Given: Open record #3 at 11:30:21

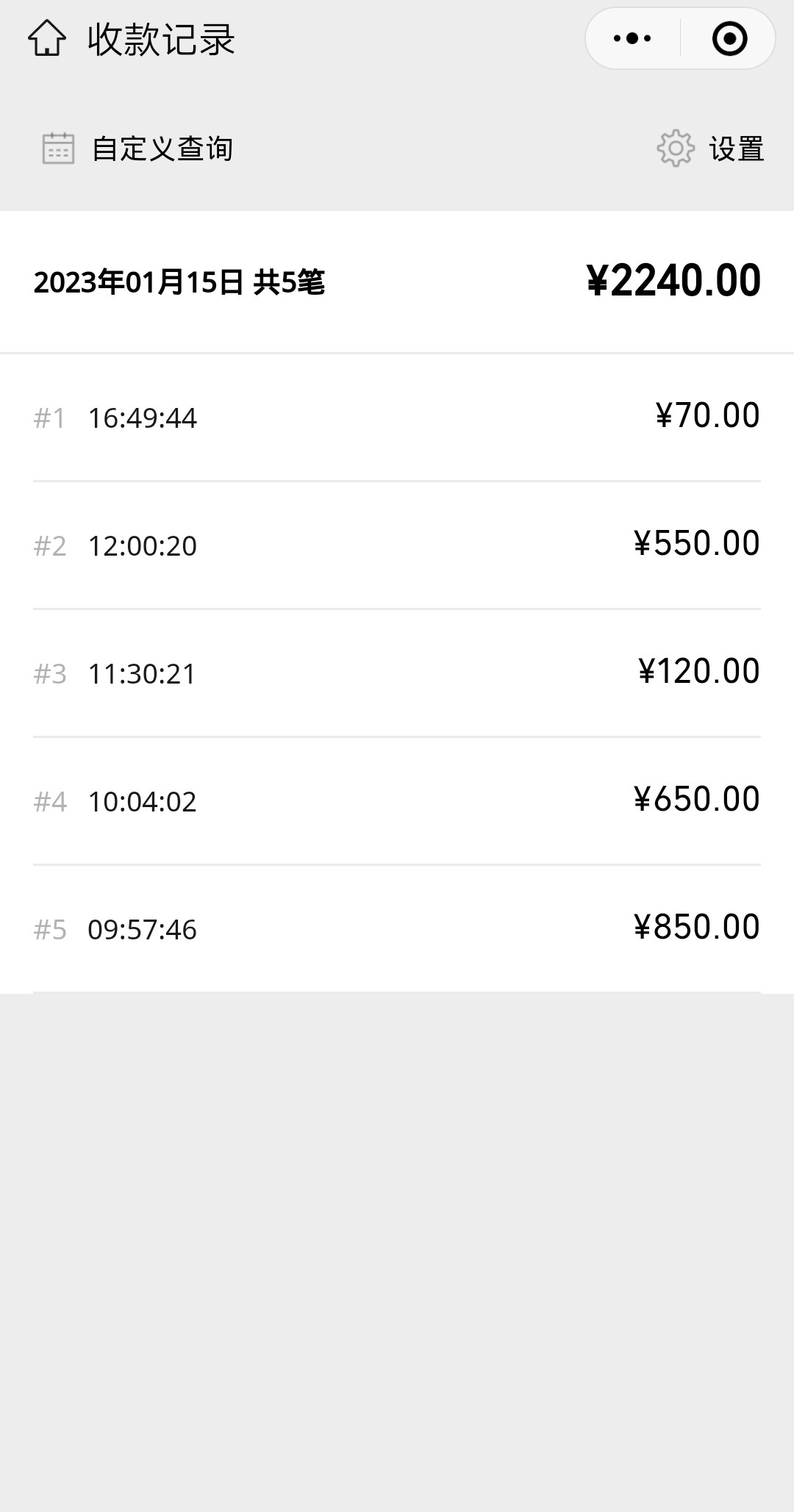Looking at the screenshot, I should click(142, 674).
